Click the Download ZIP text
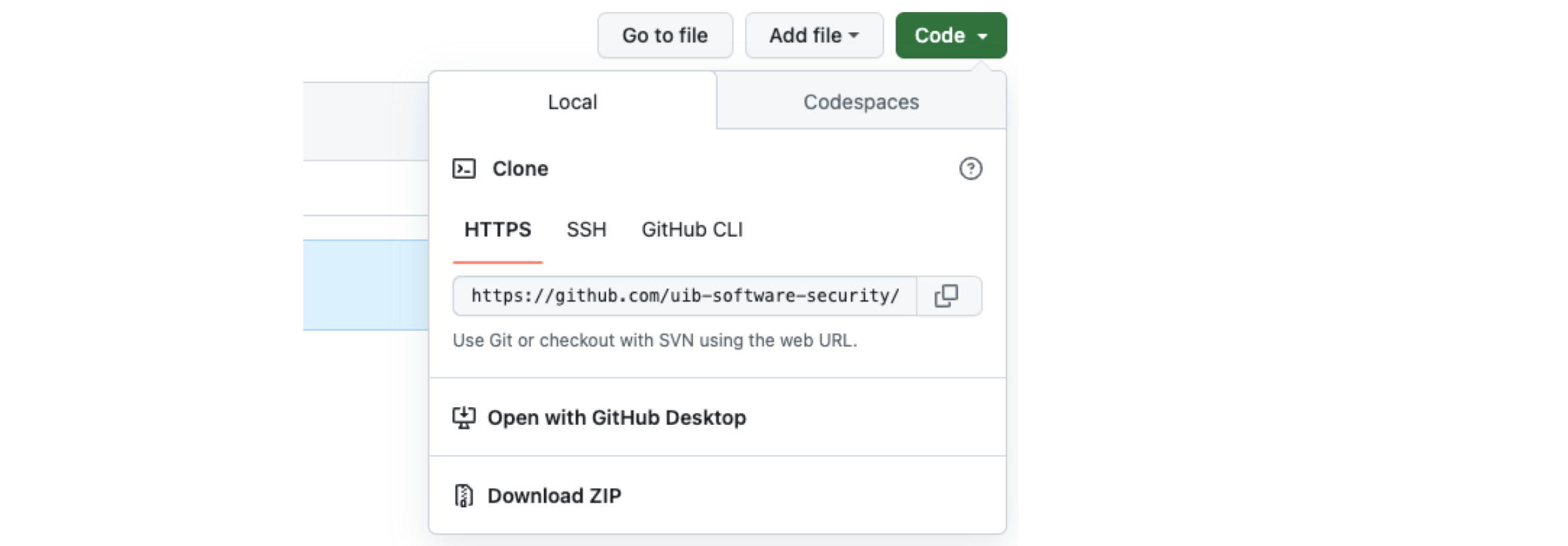This screenshot has width=1568, height=546. (x=554, y=496)
